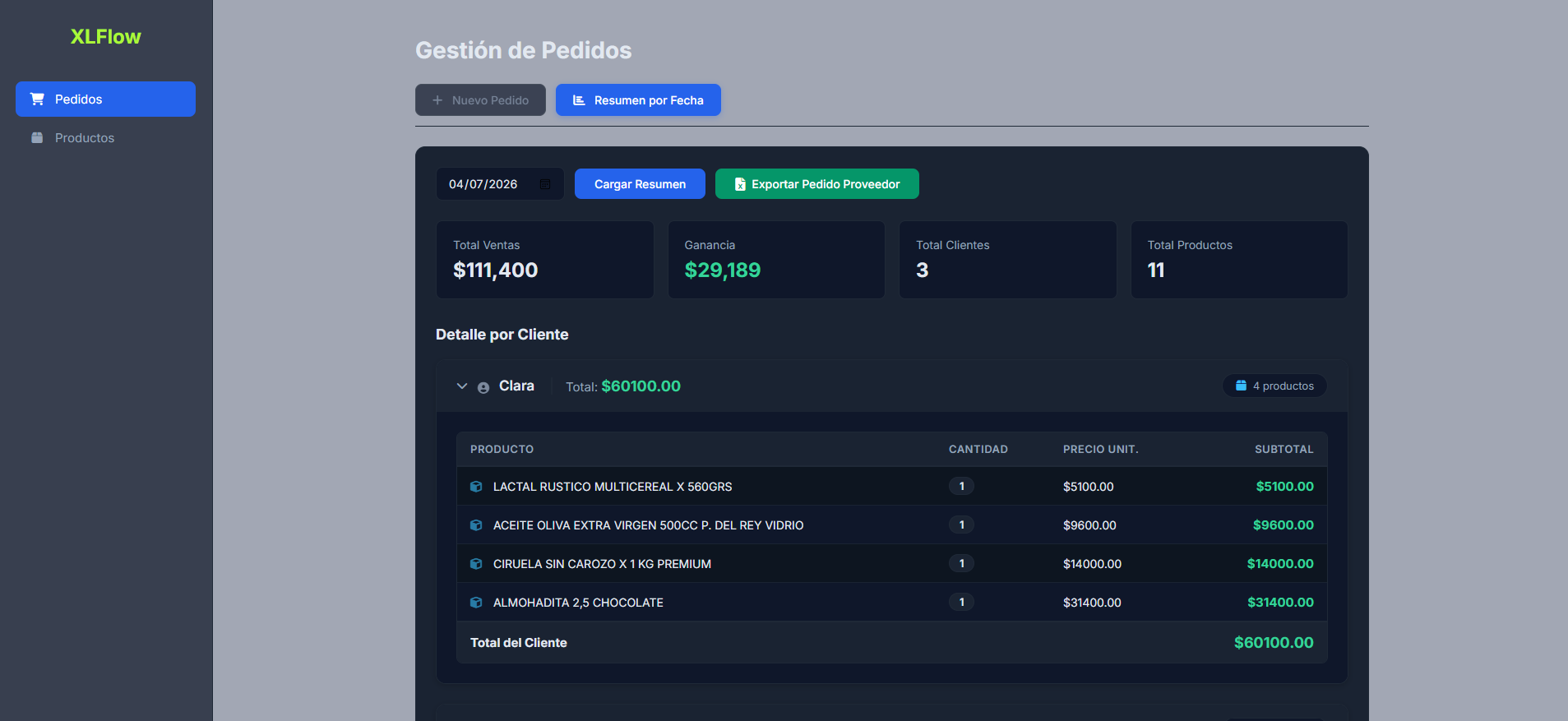The width and height of the screenshot is (1568, 721).
Task: Collapse Clara's order details chevron
Action: (x=462, y=386)
